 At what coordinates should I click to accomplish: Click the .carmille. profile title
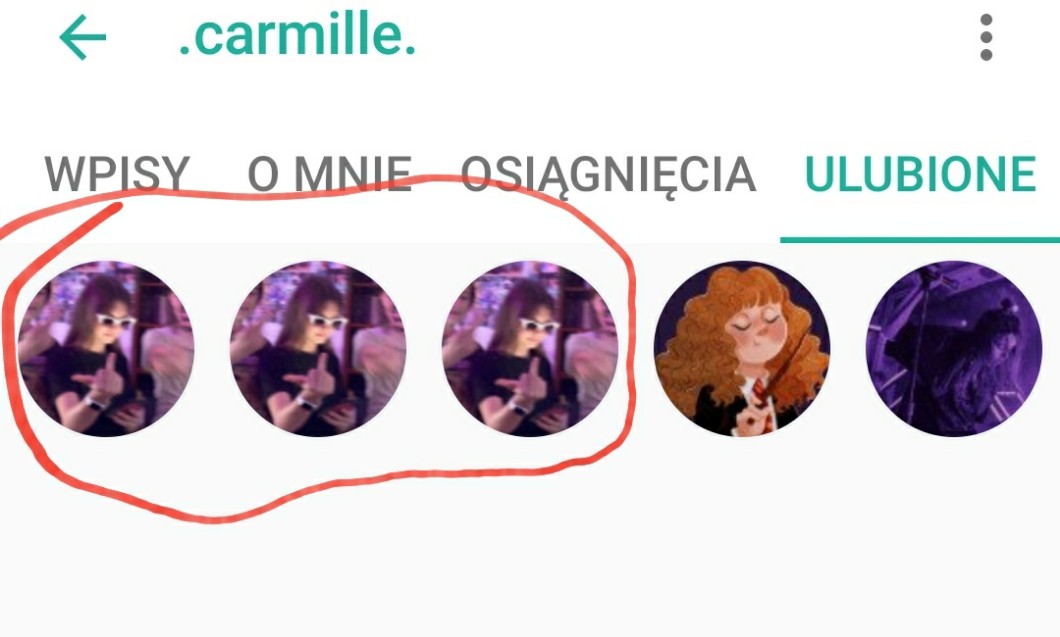tap(297, 35)
